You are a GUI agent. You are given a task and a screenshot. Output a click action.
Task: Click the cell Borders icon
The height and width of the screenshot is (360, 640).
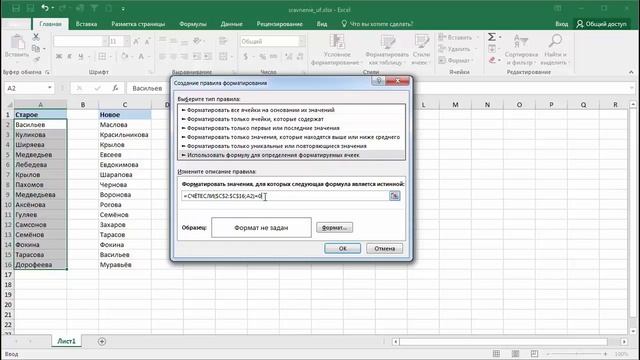coord(102,56)
